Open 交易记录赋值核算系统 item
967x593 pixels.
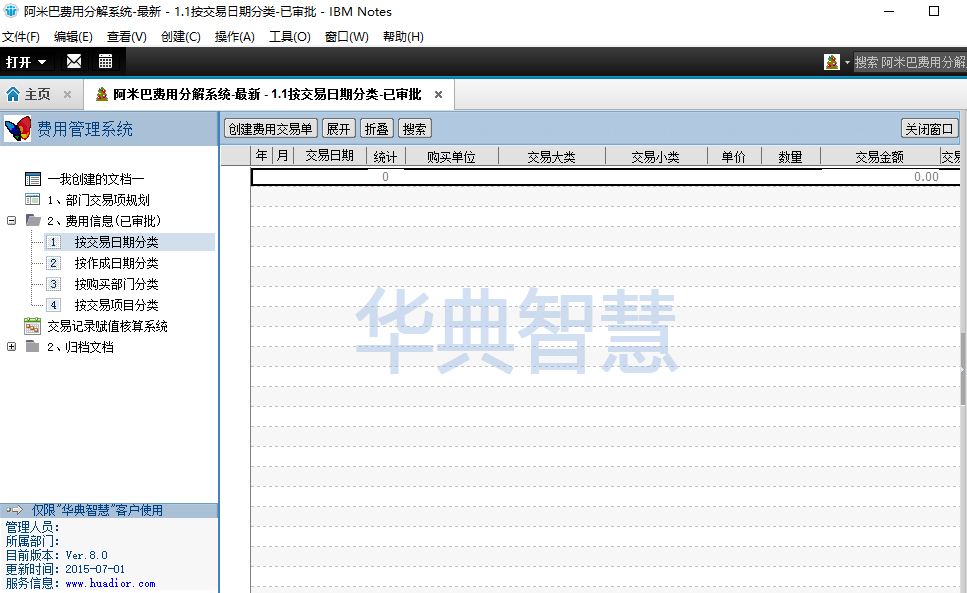[x=107, y=326]
